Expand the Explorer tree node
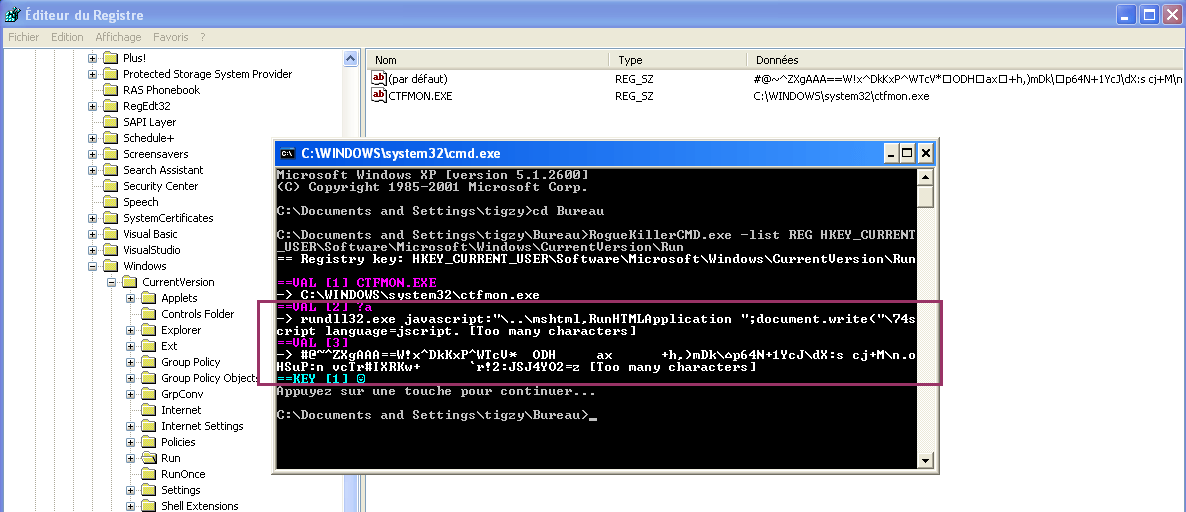This screenshot has height=512, width=1186. click(131, 330)
